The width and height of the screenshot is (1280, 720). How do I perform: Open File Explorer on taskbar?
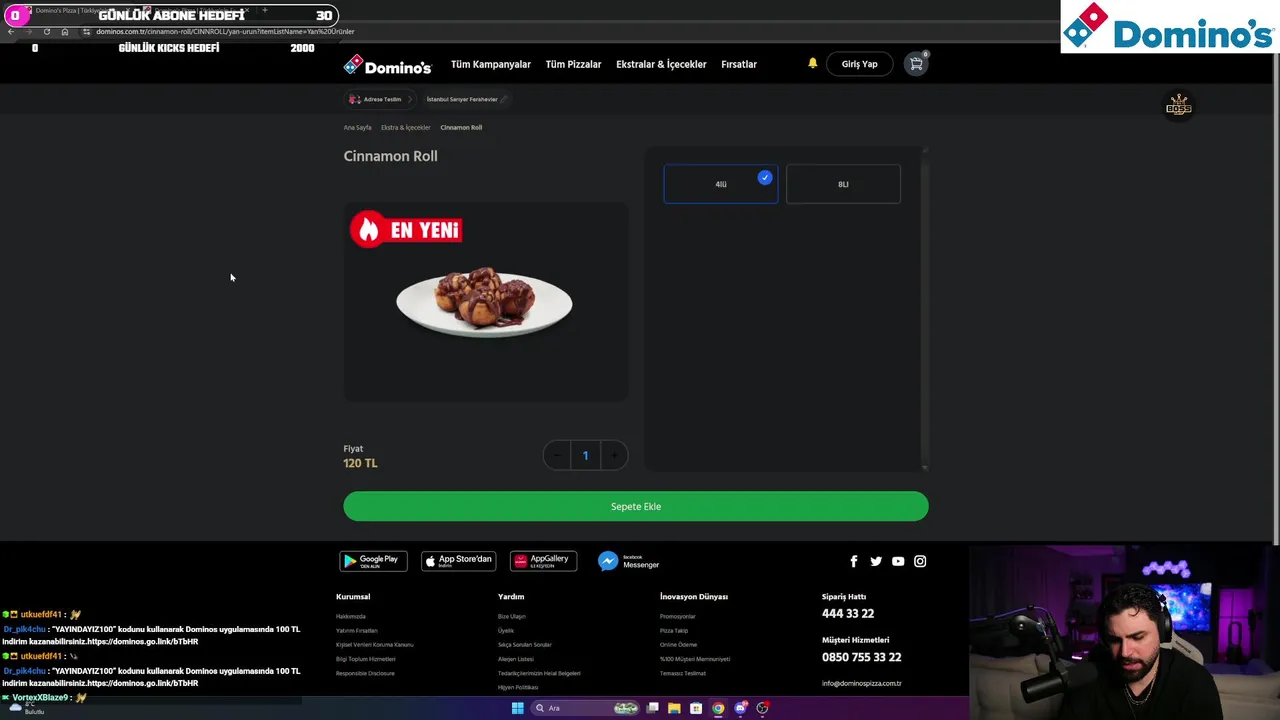click(674, 708)
